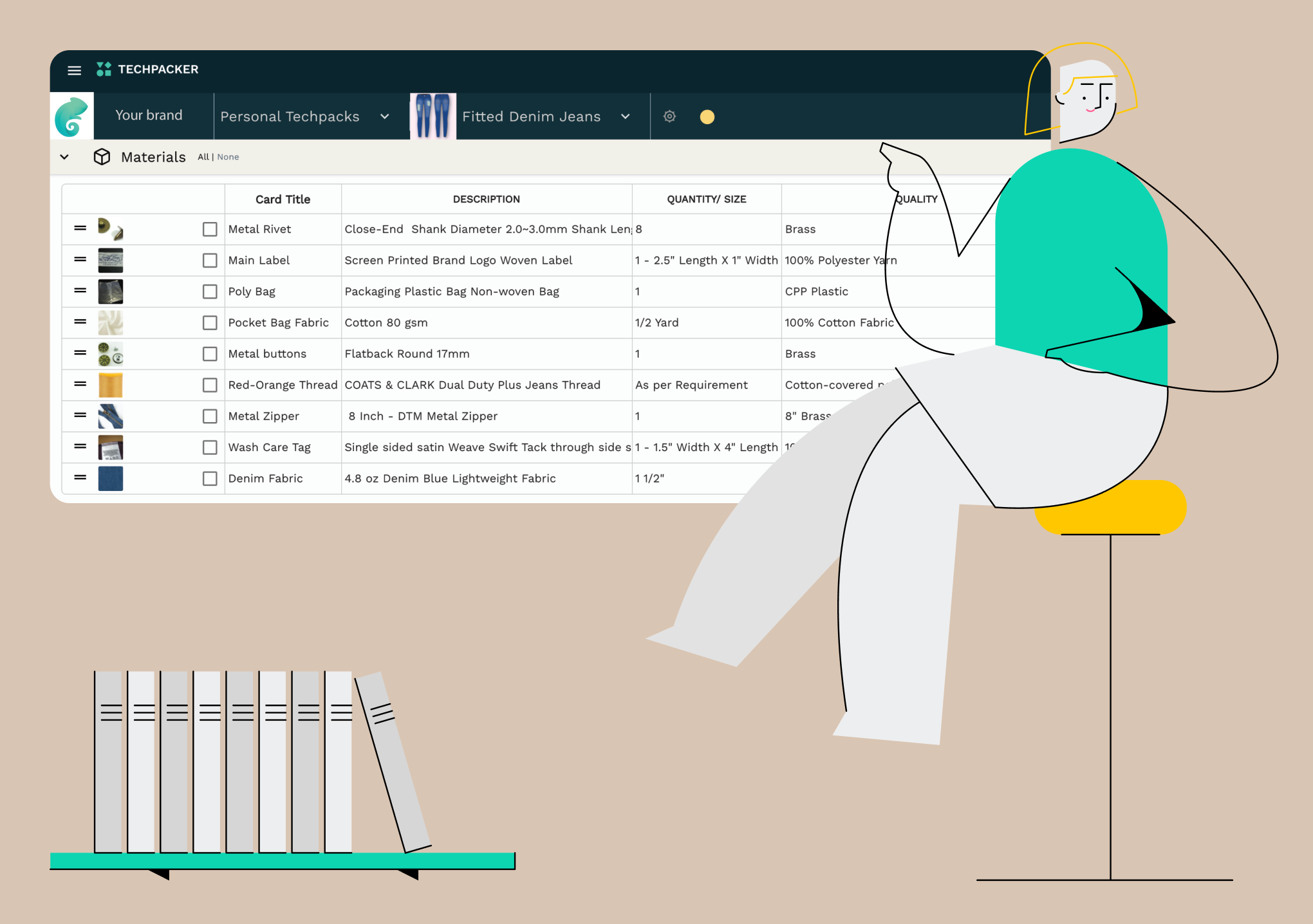
Task: Click the Materials section cube icon
Action: tap(100, 156)
